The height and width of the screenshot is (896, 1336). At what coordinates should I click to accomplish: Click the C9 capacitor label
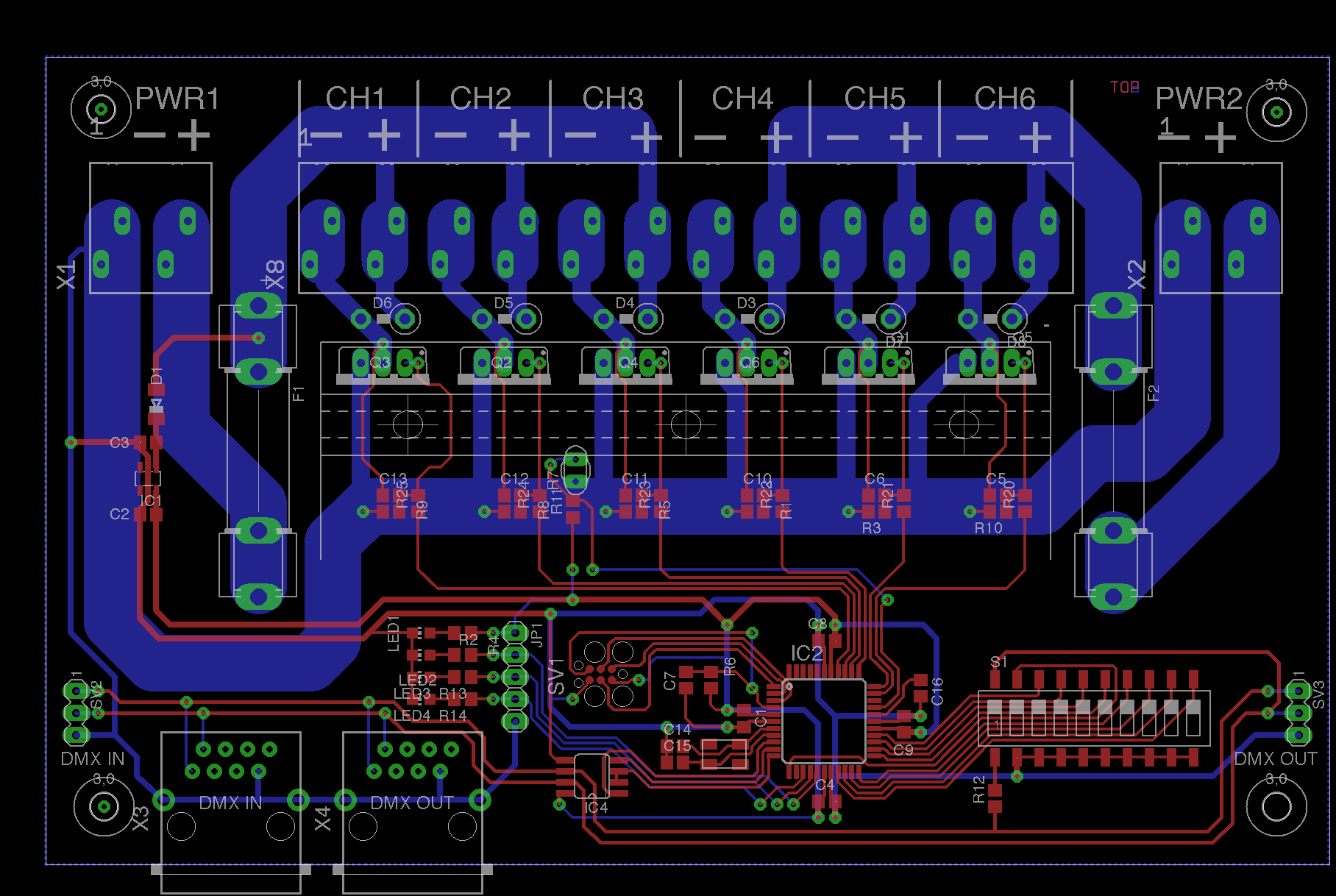click(903, 750)
